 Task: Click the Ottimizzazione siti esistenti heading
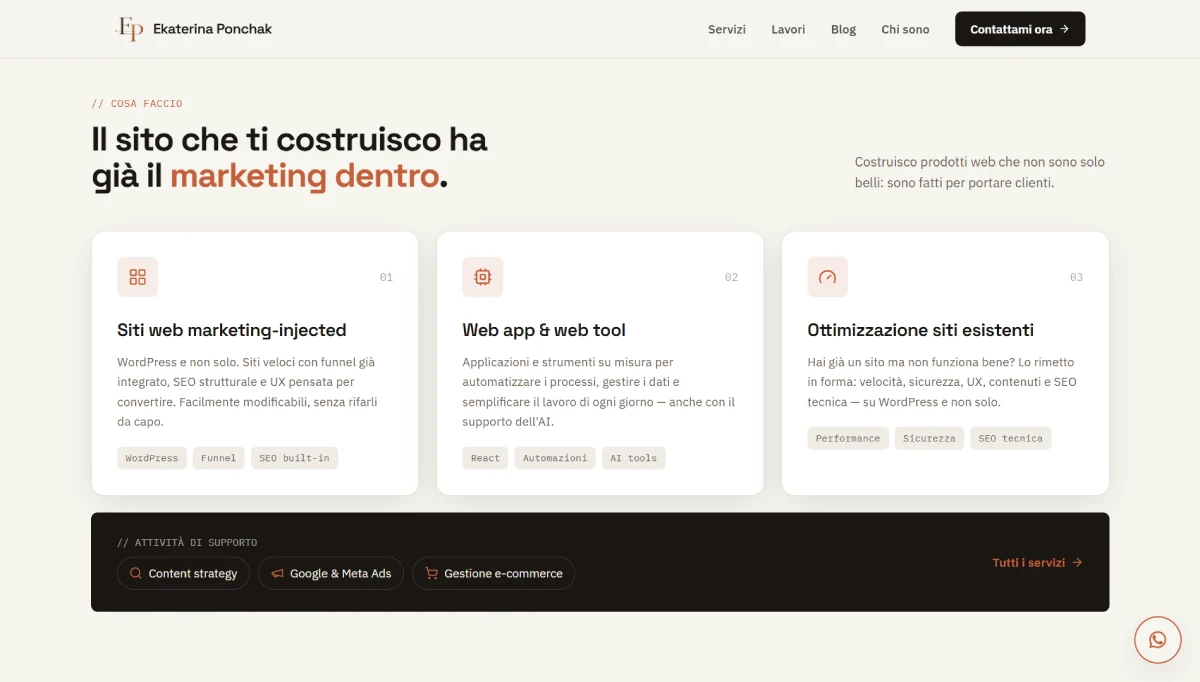pos(921,330)
